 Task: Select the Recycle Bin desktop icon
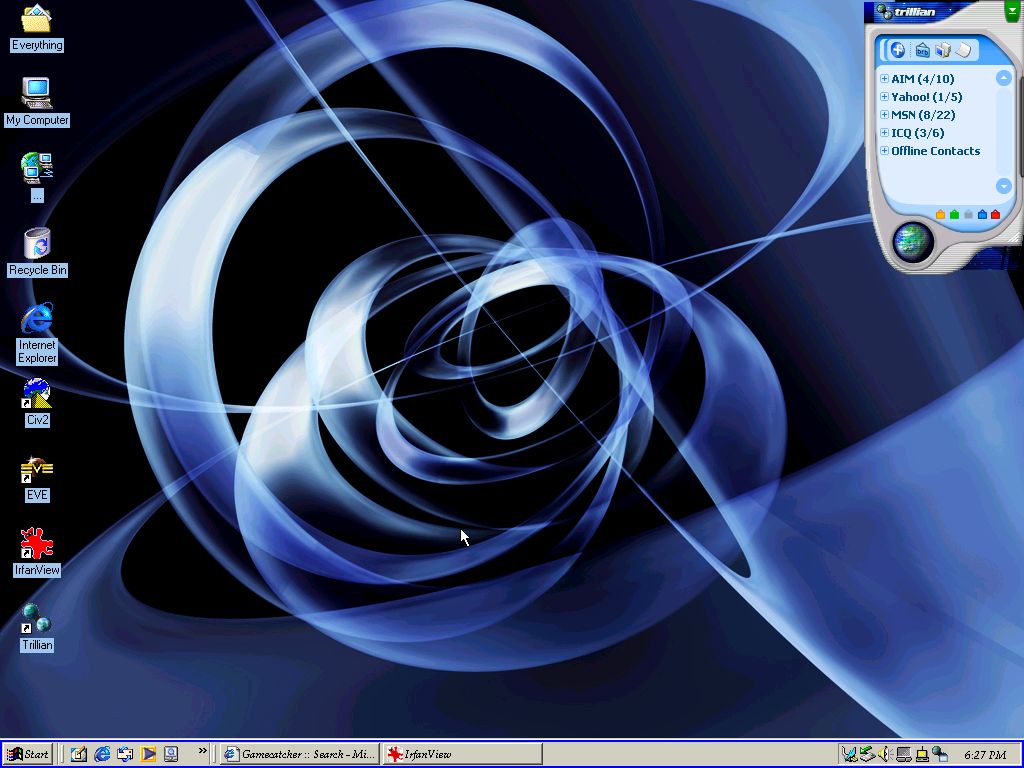pos(37,252)
